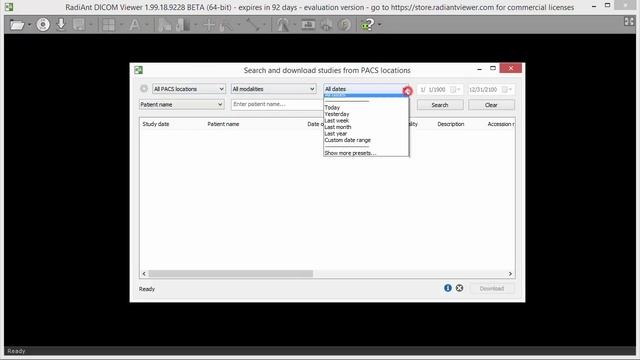The width and height of the screenshot is (640, 360).
Task: Click the CD/DVD disc toolbar icon
Action: (x=43, y=25)
